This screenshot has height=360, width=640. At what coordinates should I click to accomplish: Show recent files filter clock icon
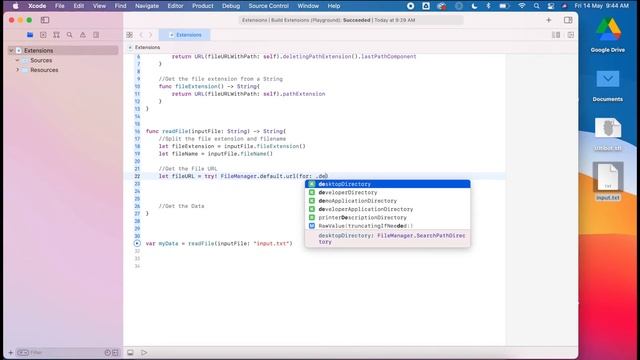coord(107,353)
